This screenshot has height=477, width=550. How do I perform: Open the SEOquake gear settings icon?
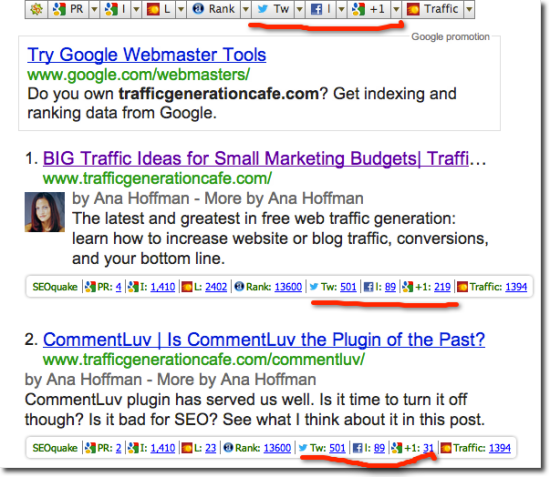36,9
